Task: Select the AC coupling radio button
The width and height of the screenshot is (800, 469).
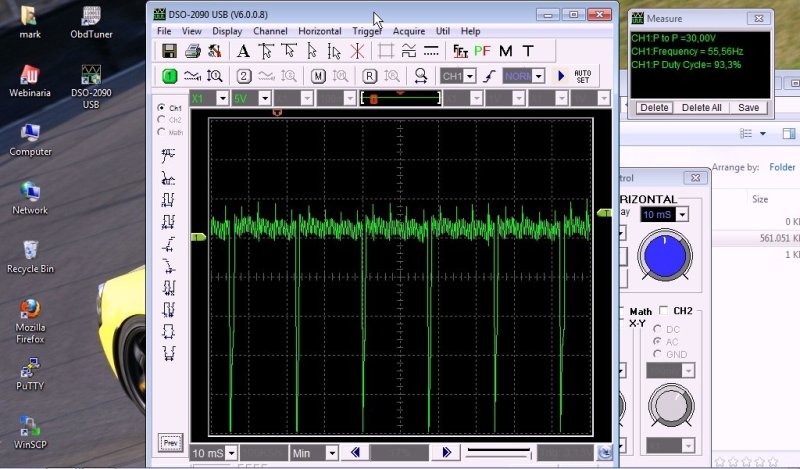Action: point(657,341)
